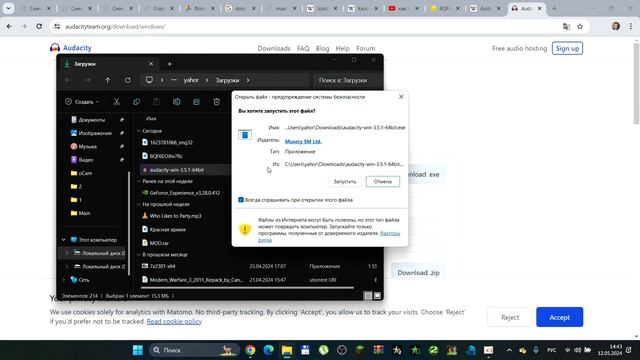The width and height of the screenshot is (640, 360).
Task: Collapse 'На прошлой неделе' group
Action: pyautogui.click(x=139, y=204)
